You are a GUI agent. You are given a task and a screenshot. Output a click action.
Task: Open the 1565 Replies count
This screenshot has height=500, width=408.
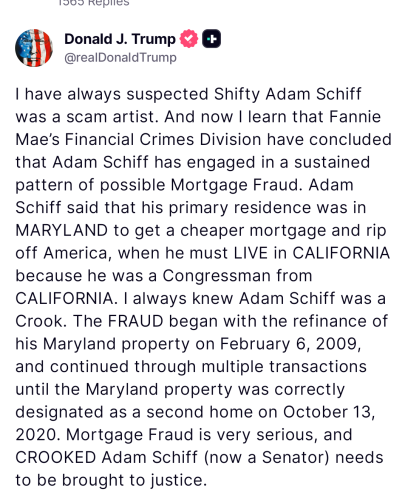94,3
